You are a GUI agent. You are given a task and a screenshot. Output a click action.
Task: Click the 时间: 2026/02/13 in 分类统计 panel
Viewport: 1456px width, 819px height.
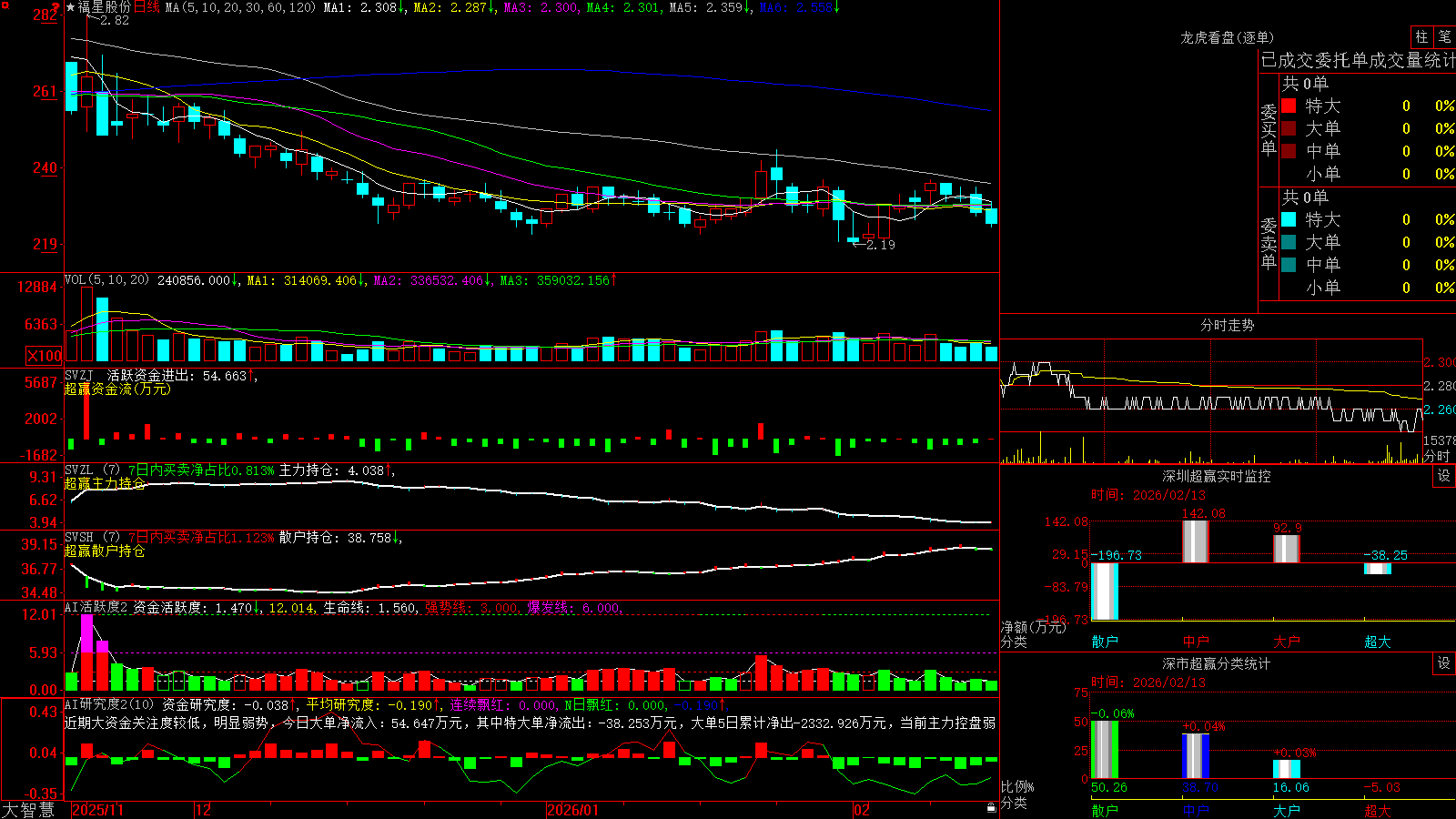[x=1148, y=682]
